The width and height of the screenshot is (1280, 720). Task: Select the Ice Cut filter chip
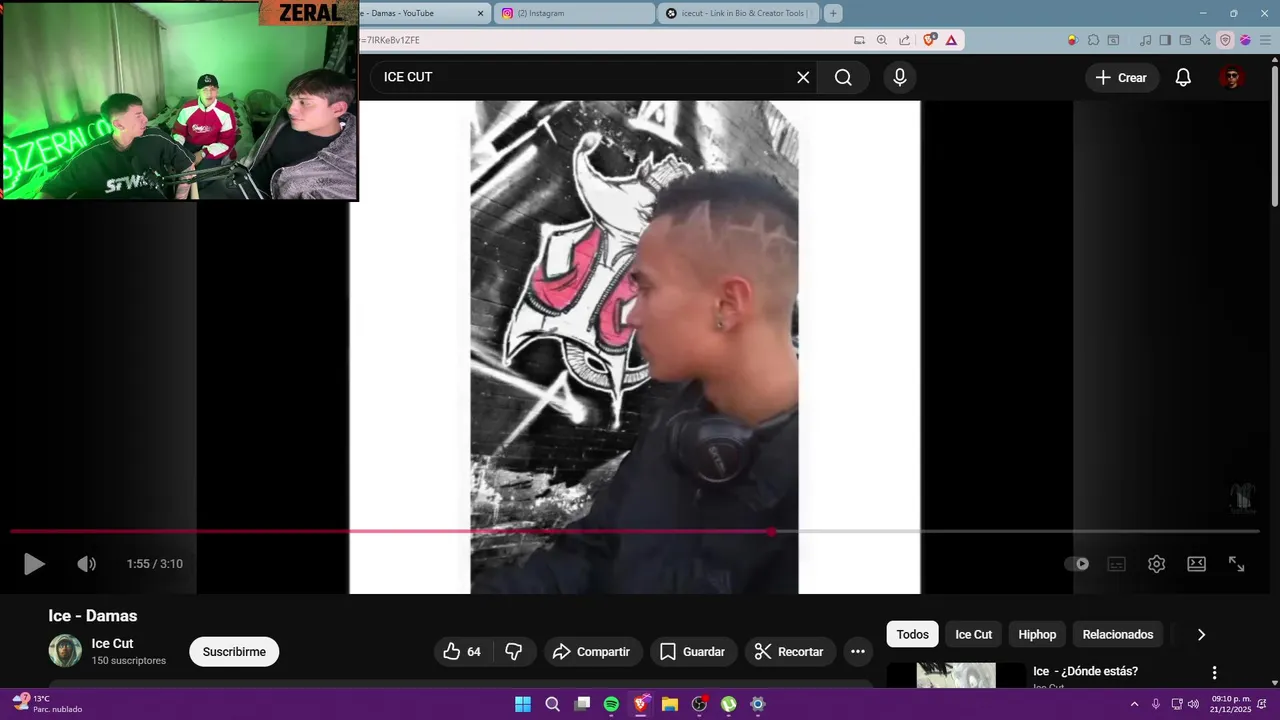[973, 634]
